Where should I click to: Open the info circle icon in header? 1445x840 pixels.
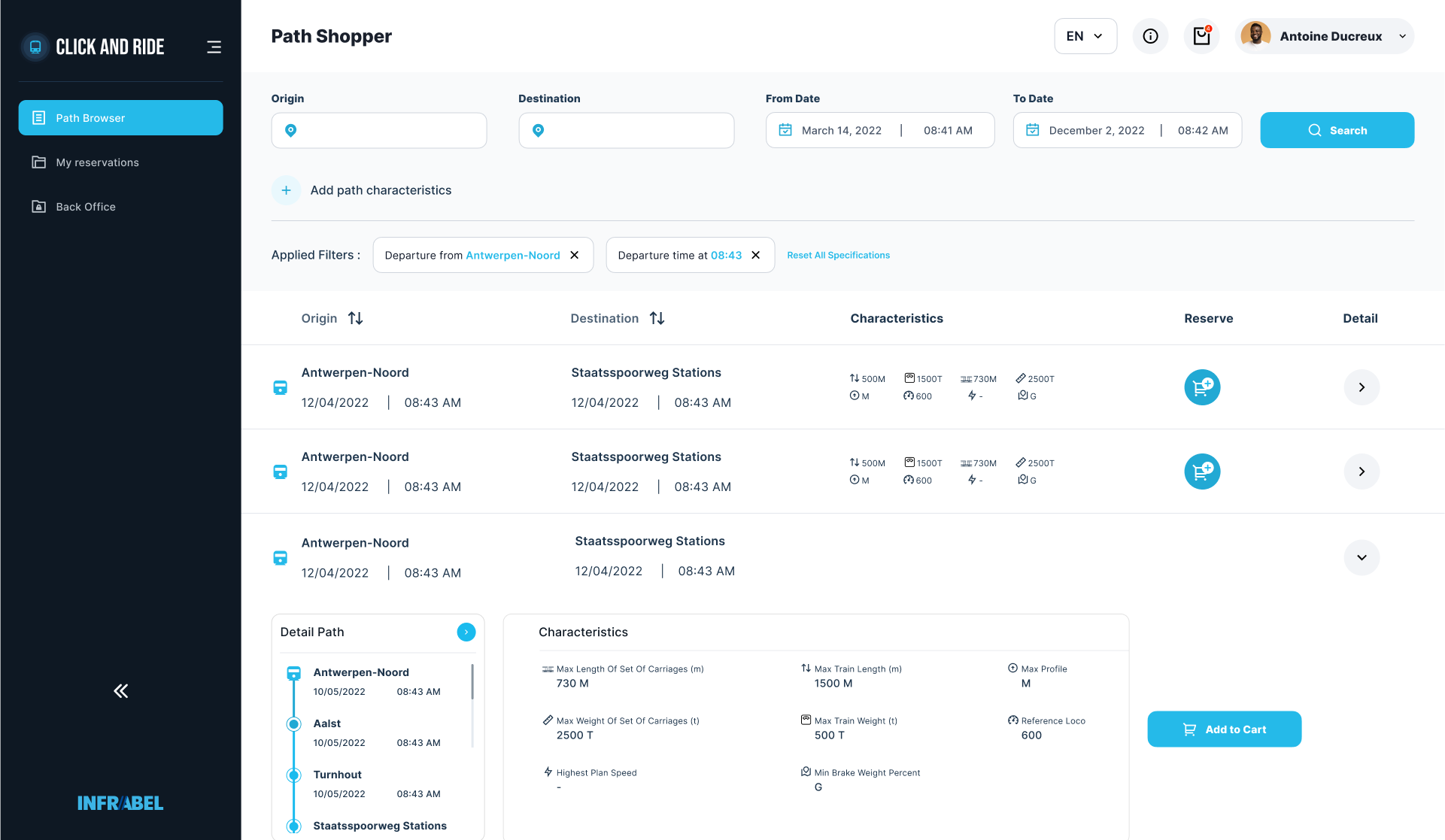(x=1150, y=36)
